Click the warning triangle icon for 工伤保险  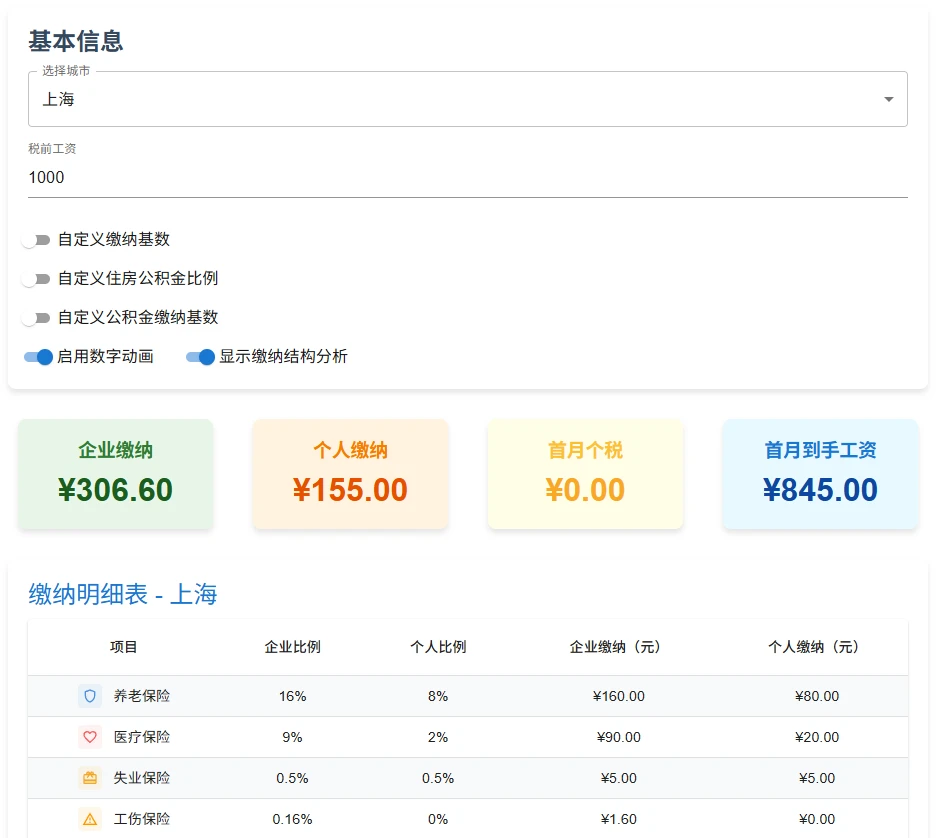pyautogui.click(x=90, y=819)
